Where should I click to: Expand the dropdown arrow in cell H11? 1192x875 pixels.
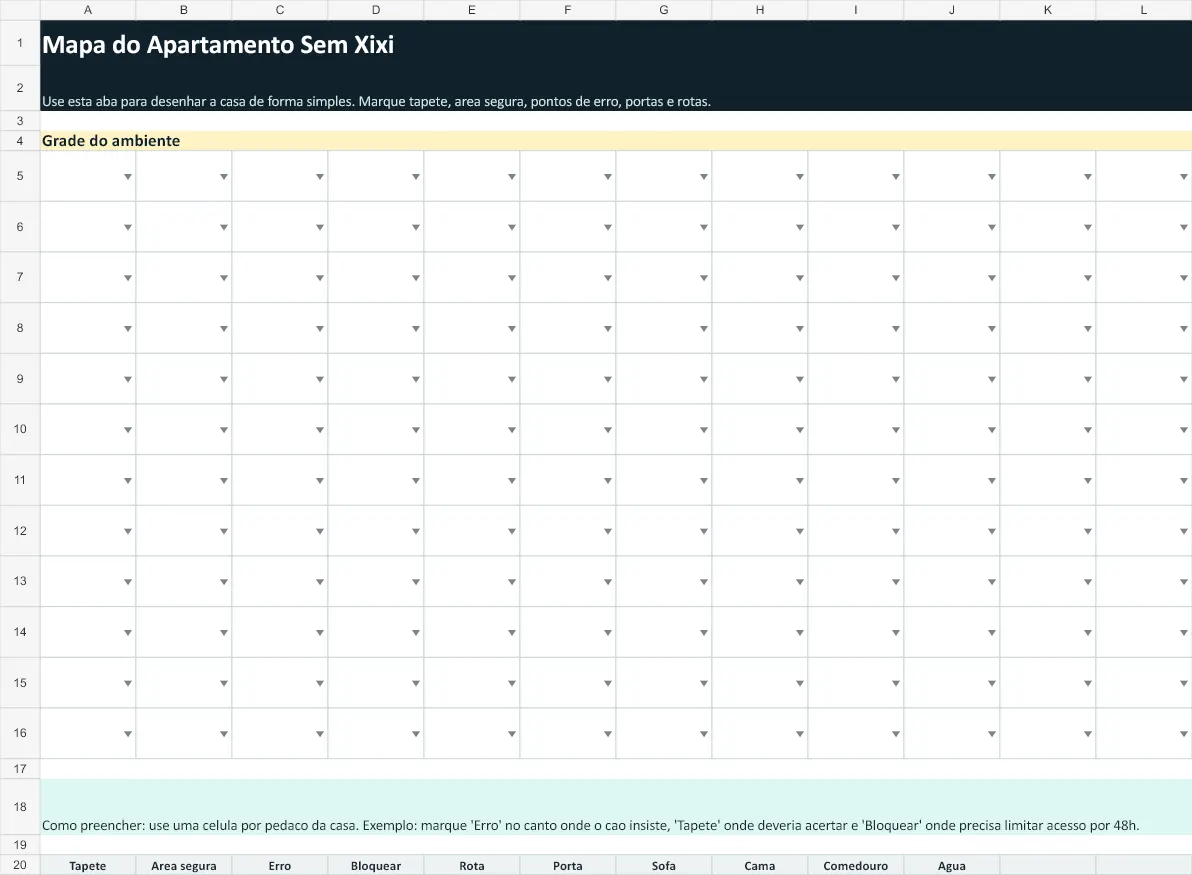coord(800,480)
